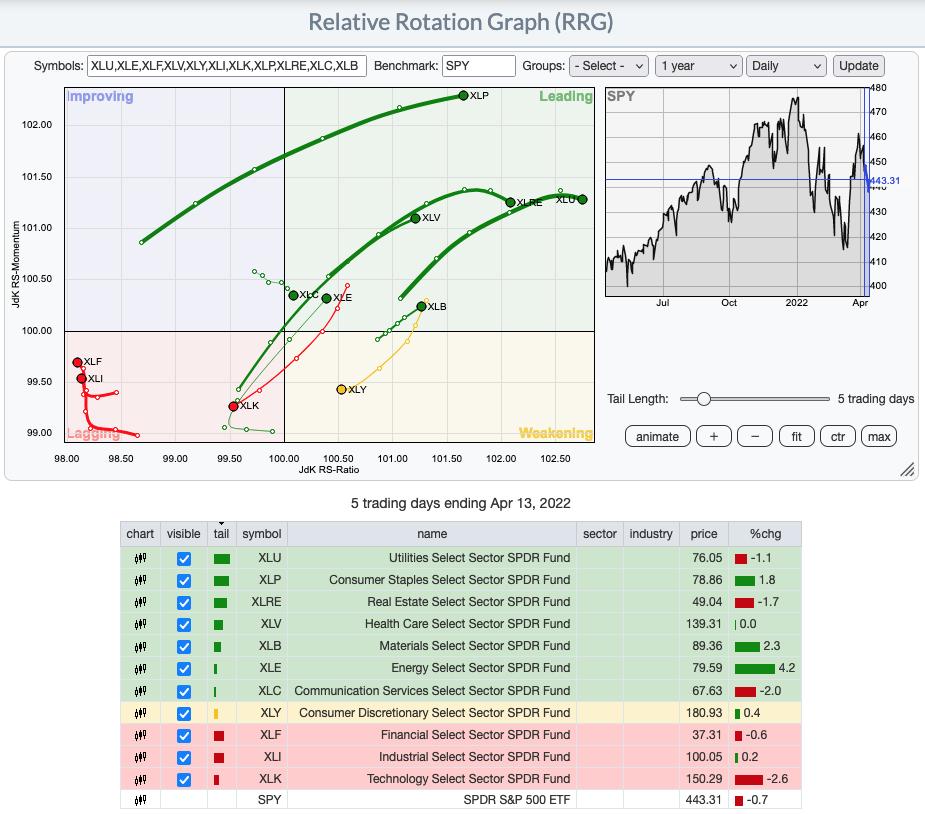Open the 1 year period dropdown

698,66
